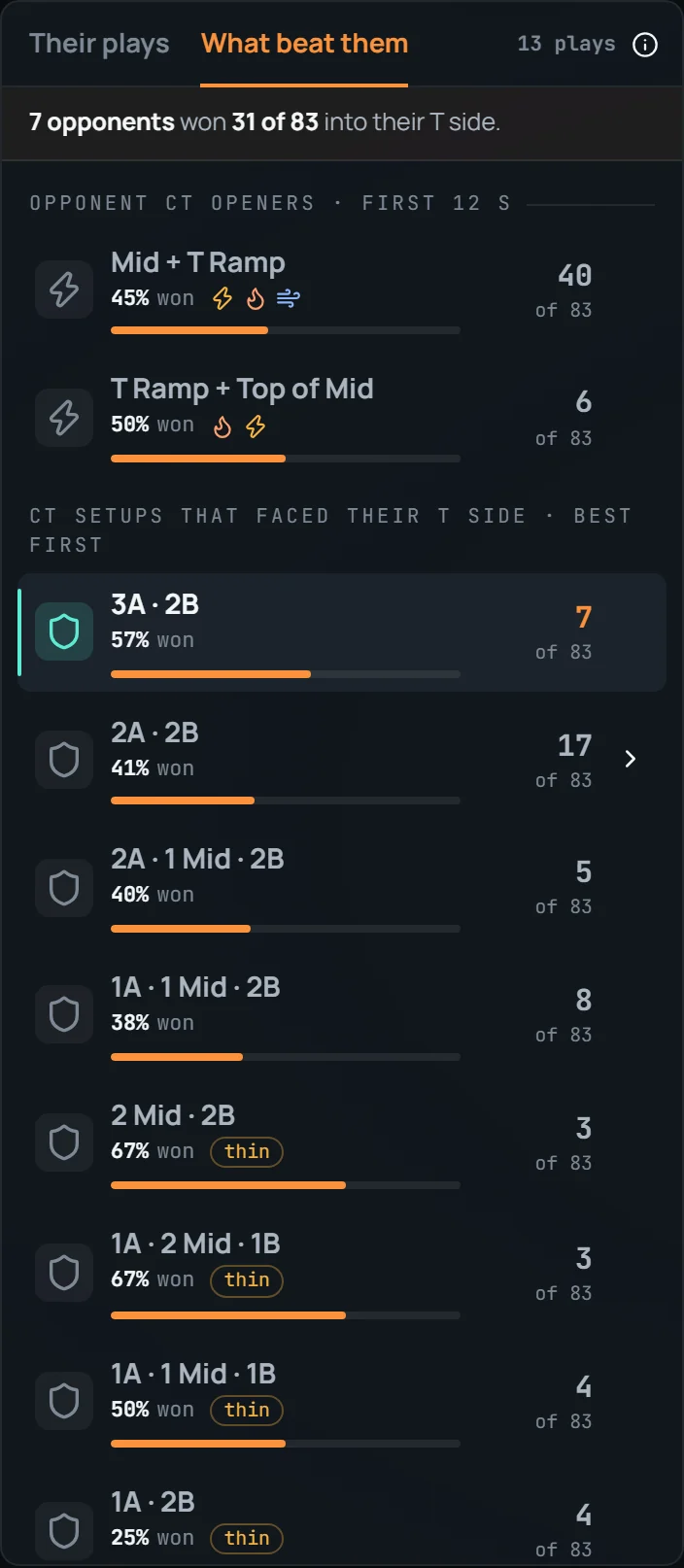Select the teal shield icon for 3A · 2B
This screenshot has width=684, height=1568.
[x=64, y=631]
